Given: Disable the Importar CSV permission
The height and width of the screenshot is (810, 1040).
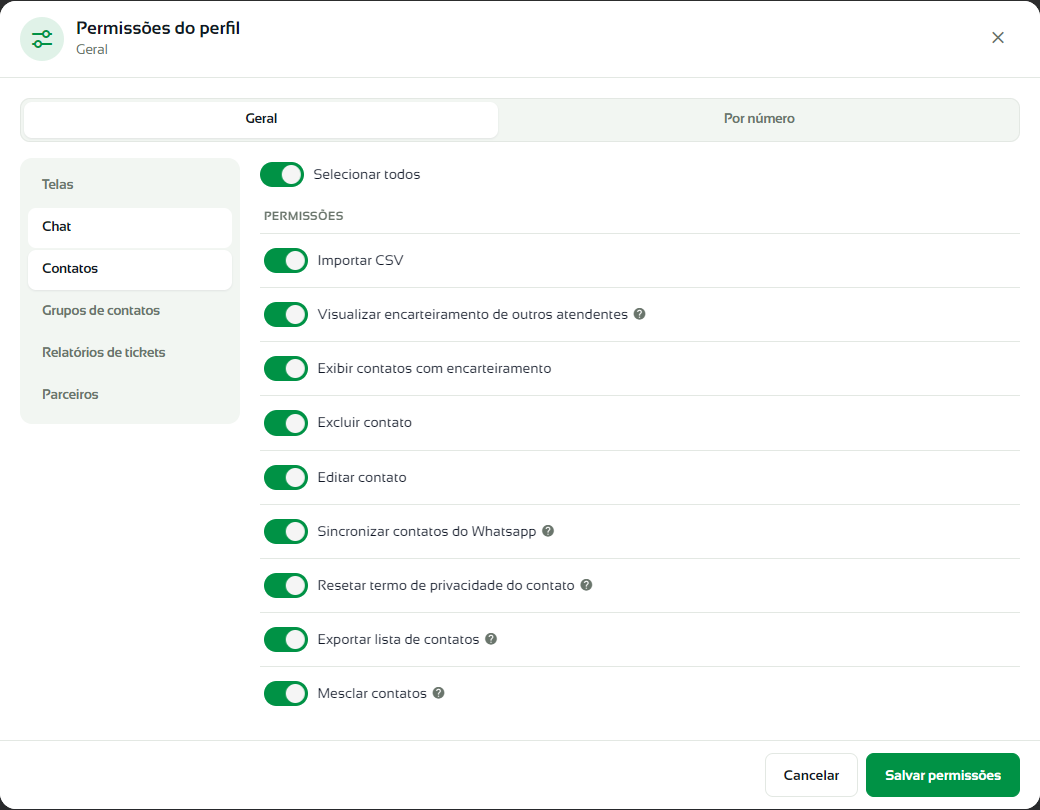Looking at the screenshot, I should point(286,261).
